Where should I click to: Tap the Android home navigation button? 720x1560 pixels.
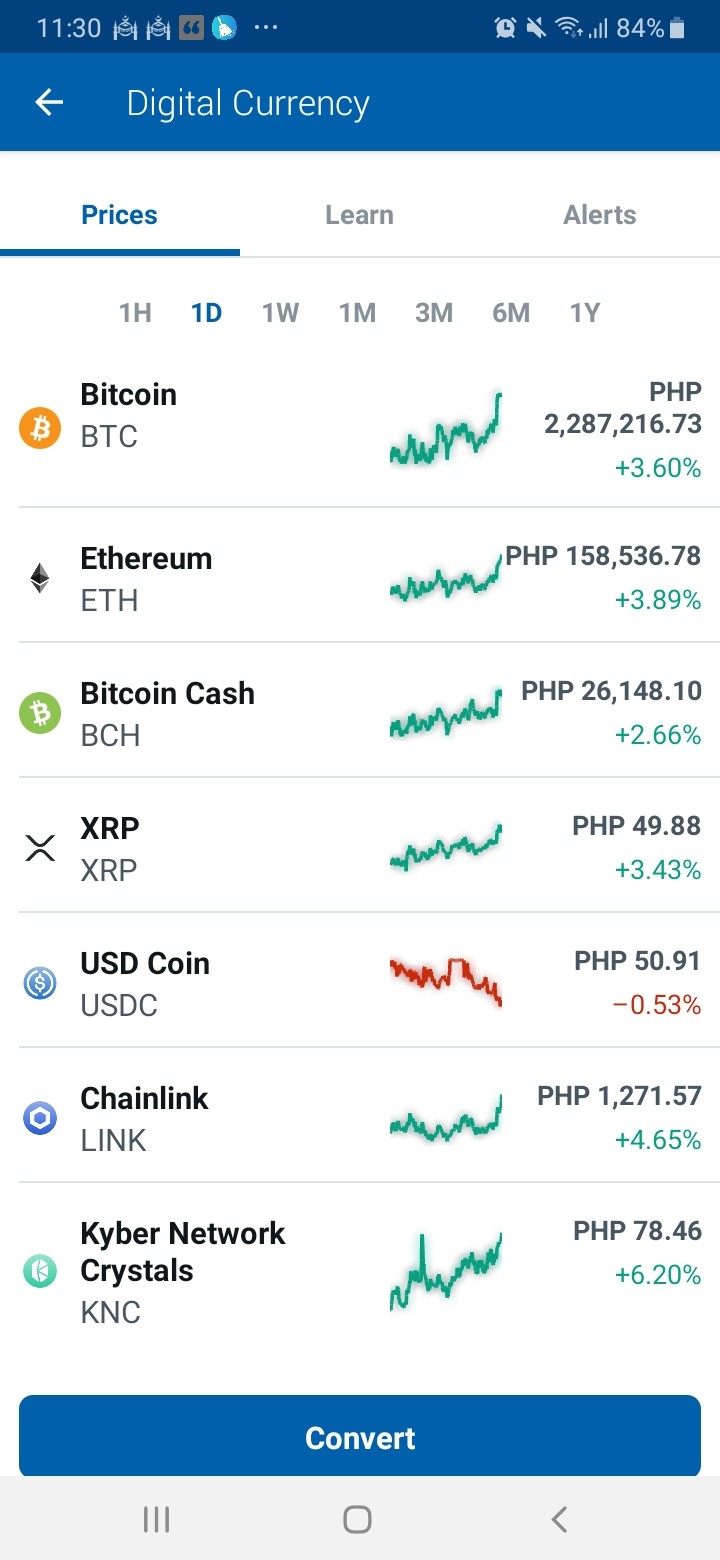[357, 1520]
